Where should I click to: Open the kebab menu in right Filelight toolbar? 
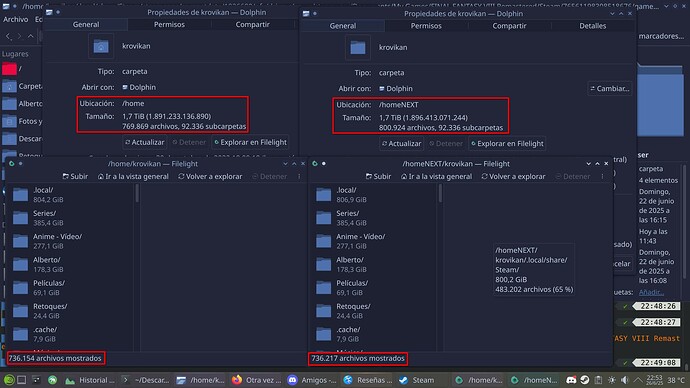pyautogui.click(x=602, y=176)
